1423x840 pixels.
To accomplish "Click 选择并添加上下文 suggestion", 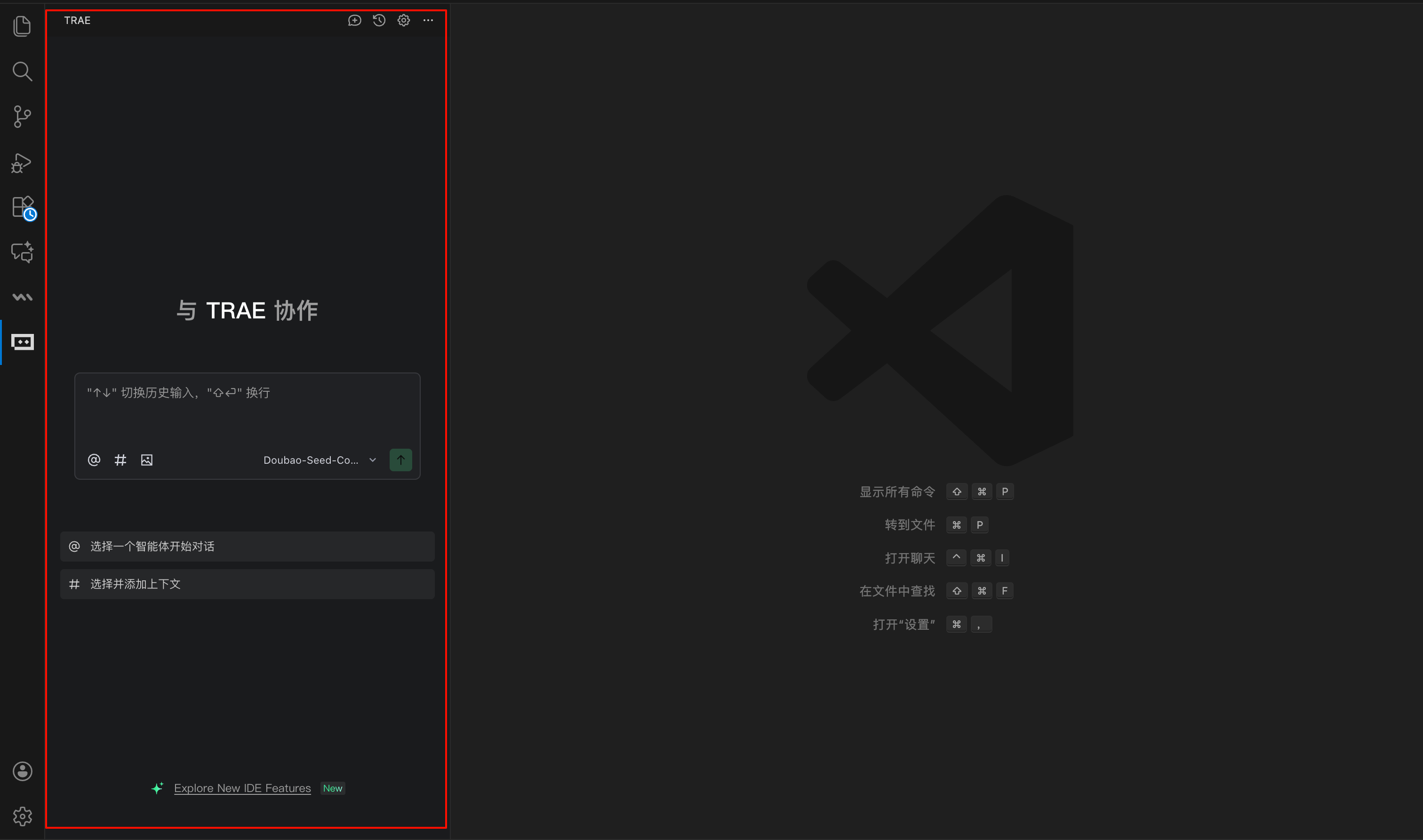I will 248,584.
